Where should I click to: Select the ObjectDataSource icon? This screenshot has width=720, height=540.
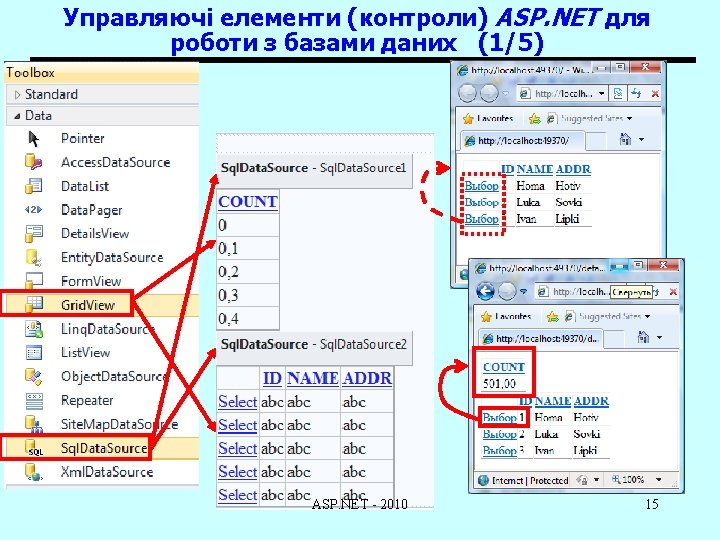34,376
